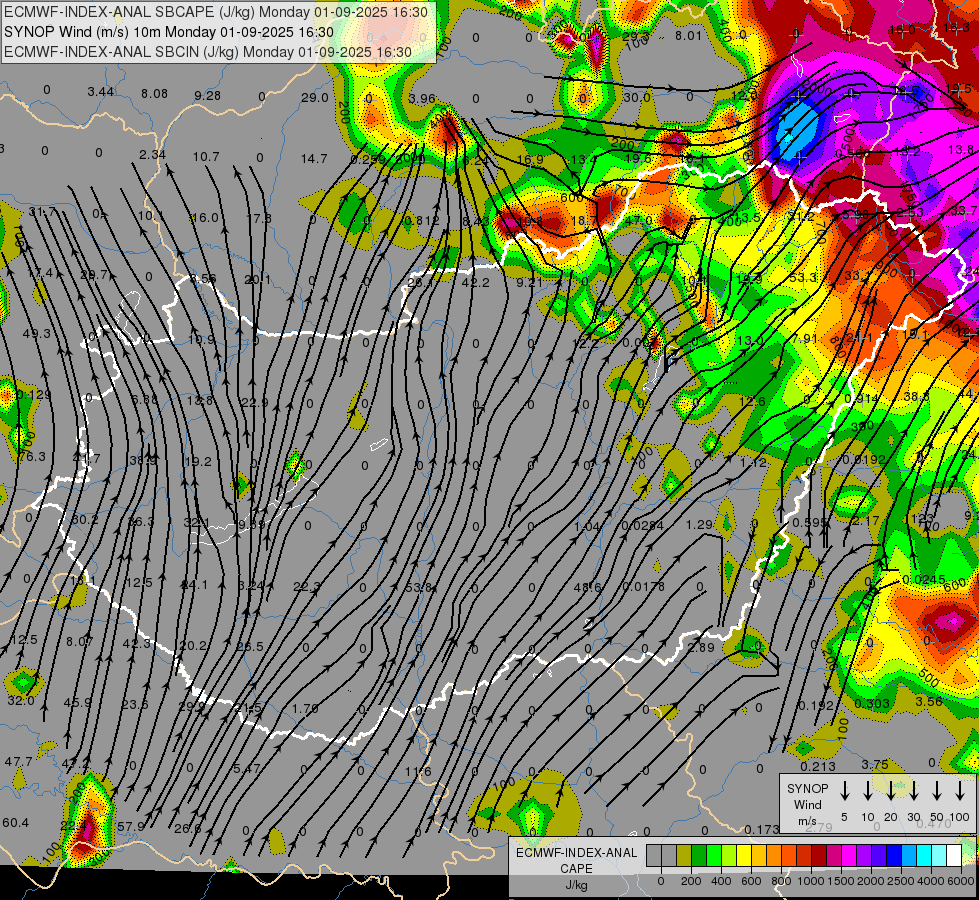Click the 2500 tick label on the CAPE scale
This screenshot has height=900, width=979.
[901, 881]
